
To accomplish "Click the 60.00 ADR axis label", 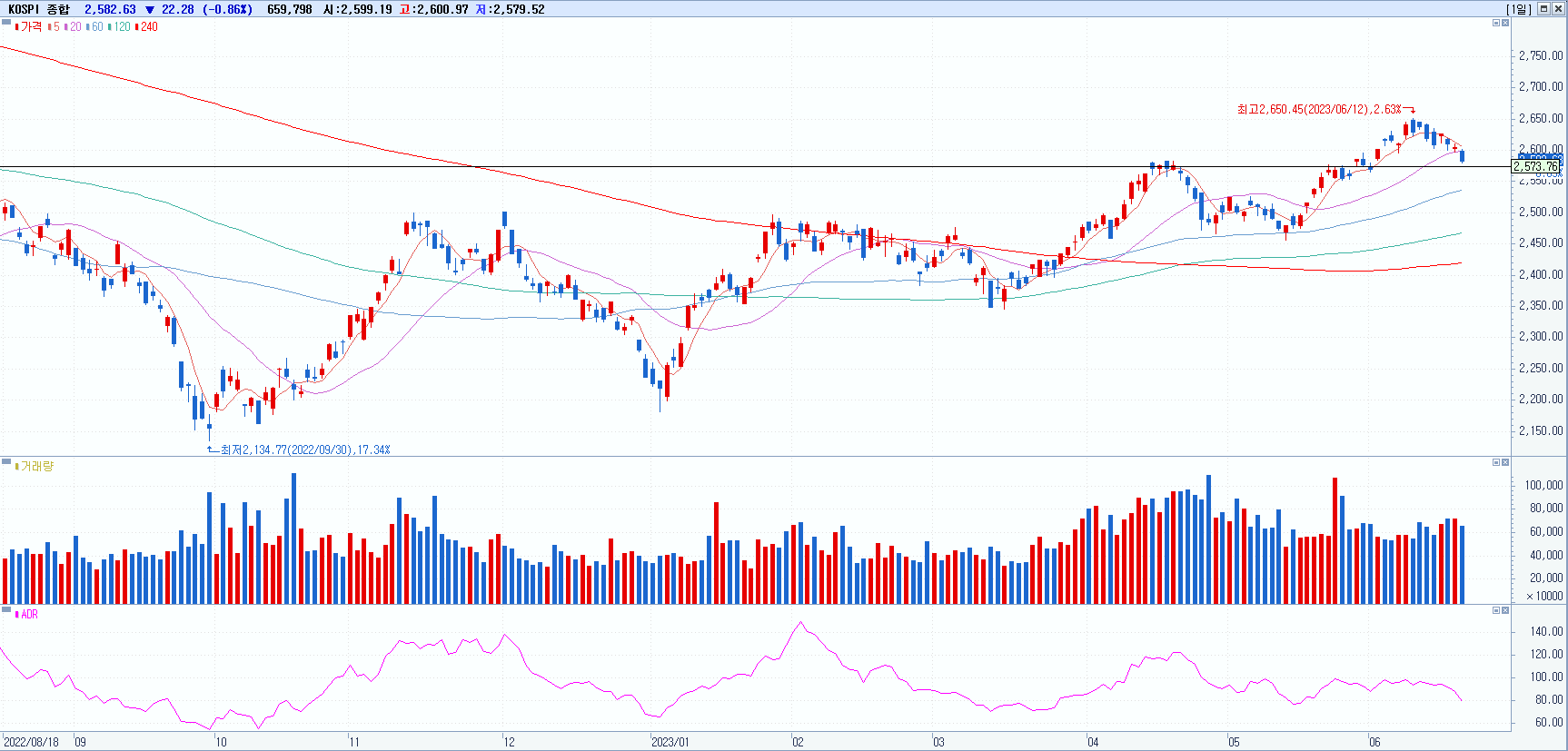I will [x=1549, y=723].
